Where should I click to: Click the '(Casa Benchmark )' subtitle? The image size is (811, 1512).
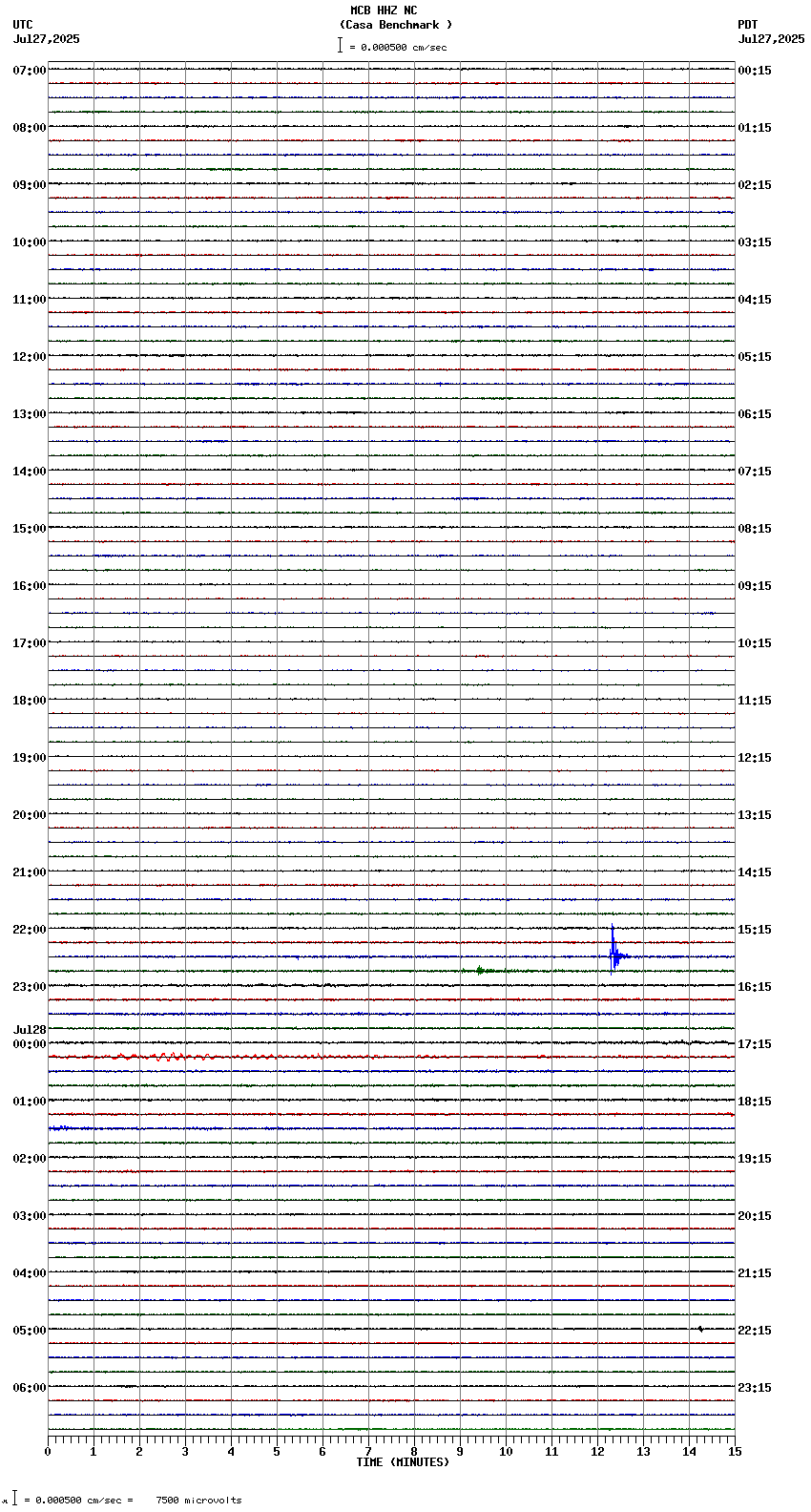[396, 25]
